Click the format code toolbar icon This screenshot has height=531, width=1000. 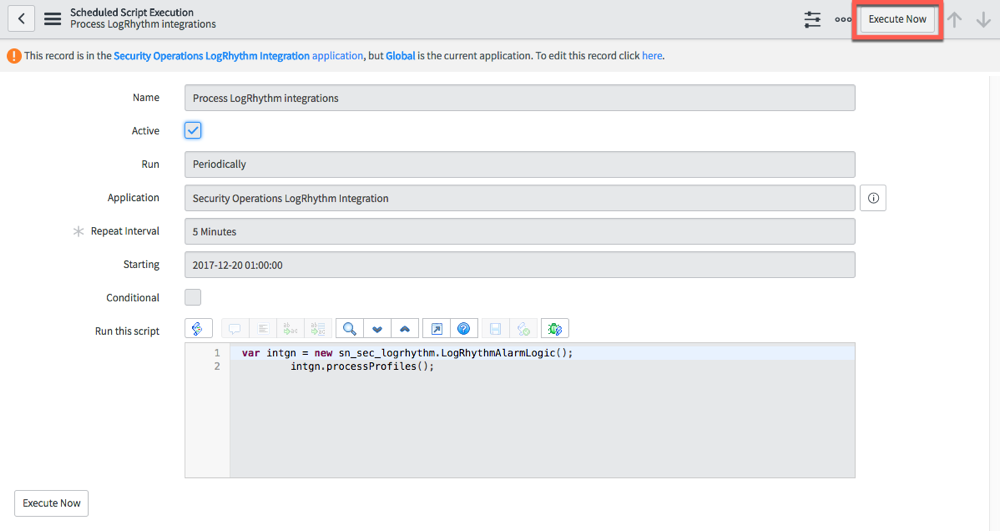pos(263,329)
